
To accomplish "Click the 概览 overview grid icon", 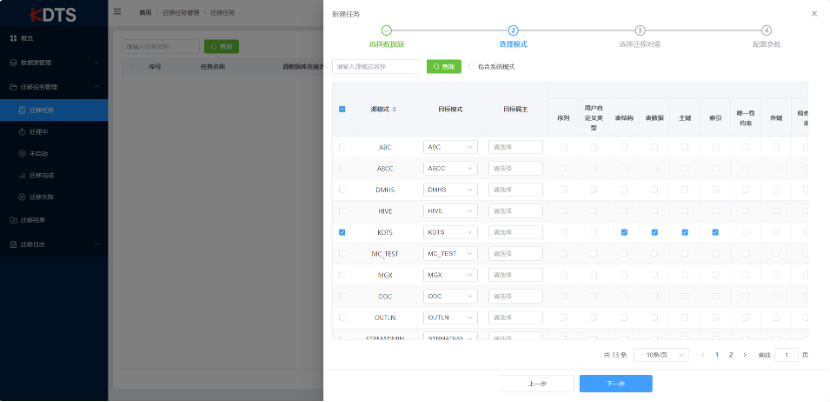I will pyautogui.click(x=14, y=38).
